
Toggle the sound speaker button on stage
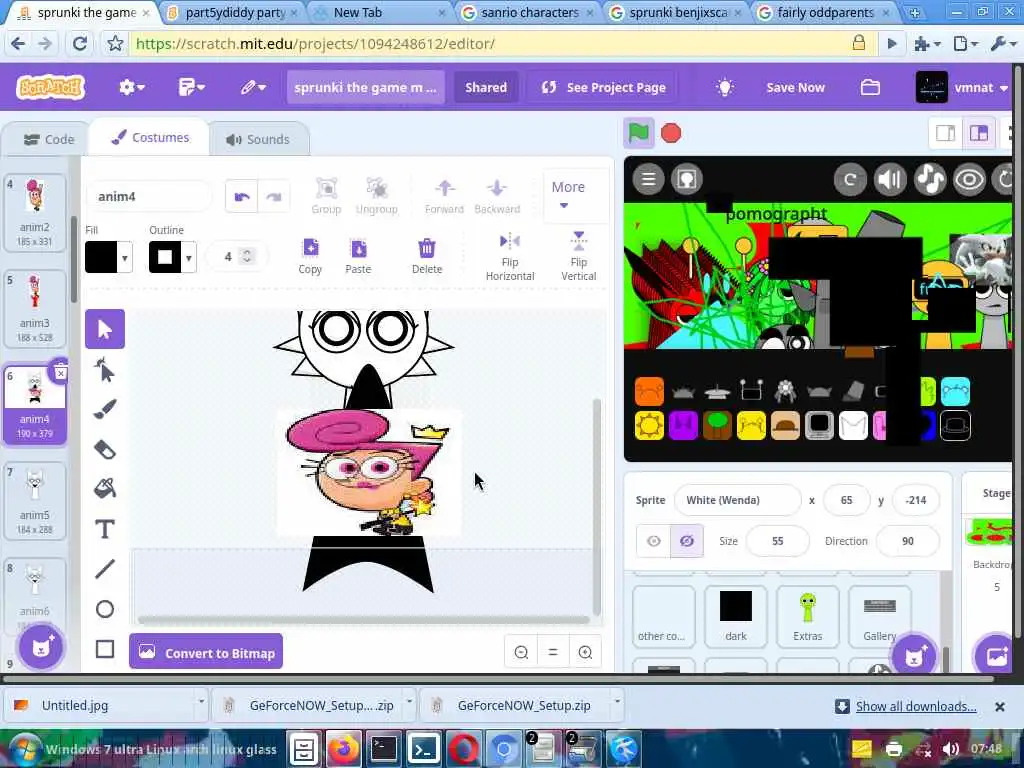(x=890, y=179)
